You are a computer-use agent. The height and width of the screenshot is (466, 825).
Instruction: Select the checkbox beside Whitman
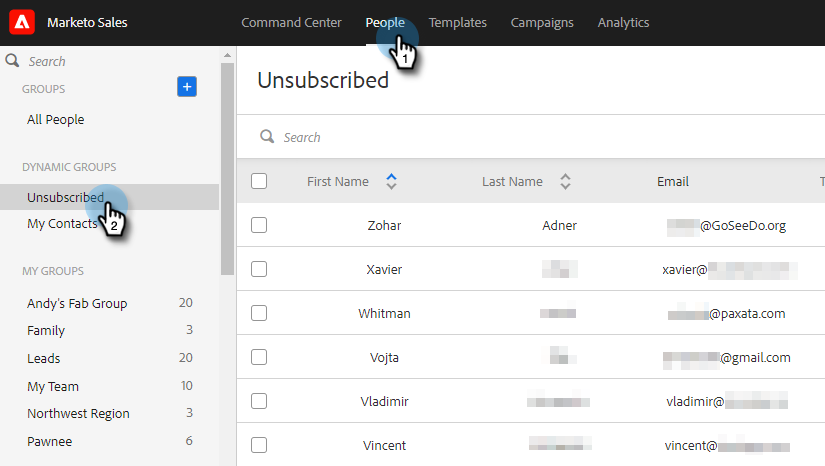259,313
